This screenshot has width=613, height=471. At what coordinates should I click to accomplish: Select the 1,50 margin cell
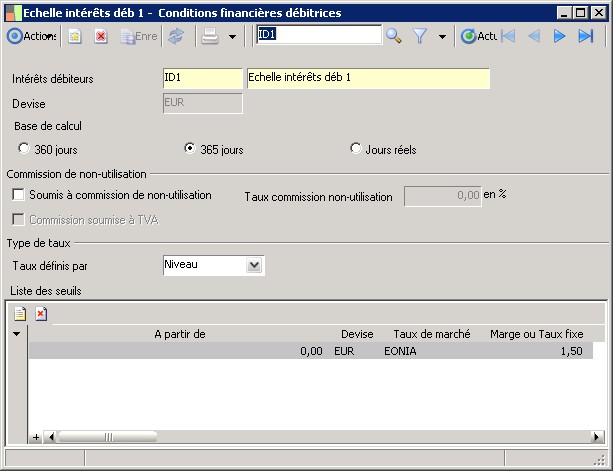536,351
